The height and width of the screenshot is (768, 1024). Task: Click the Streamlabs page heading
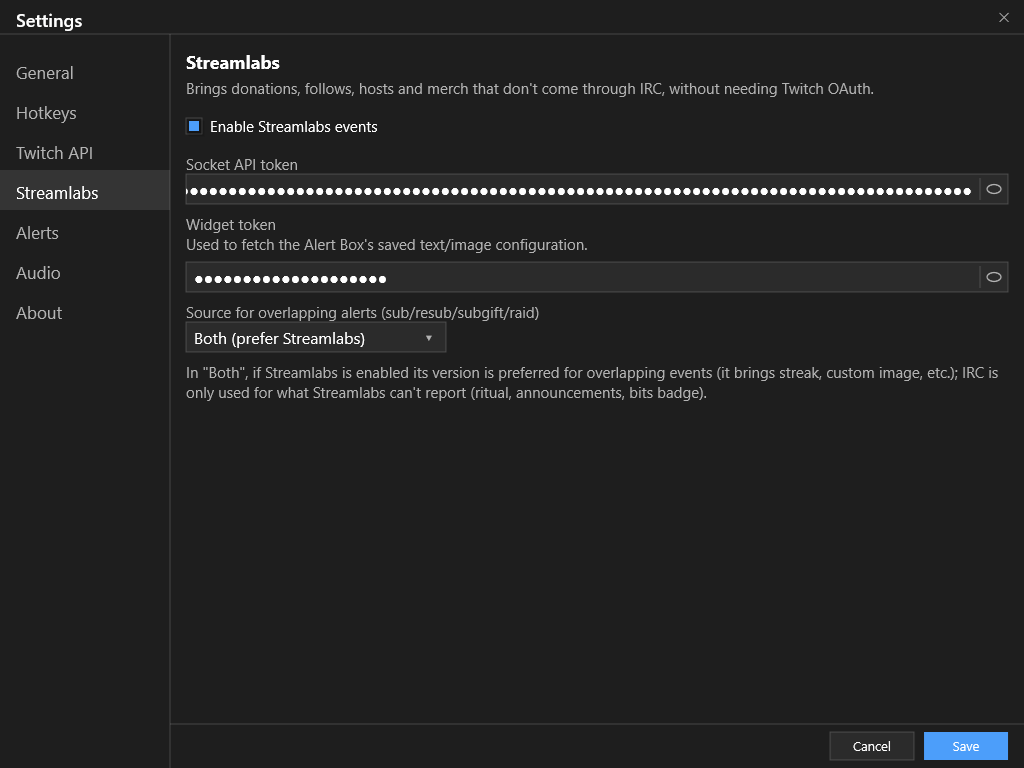232,63
